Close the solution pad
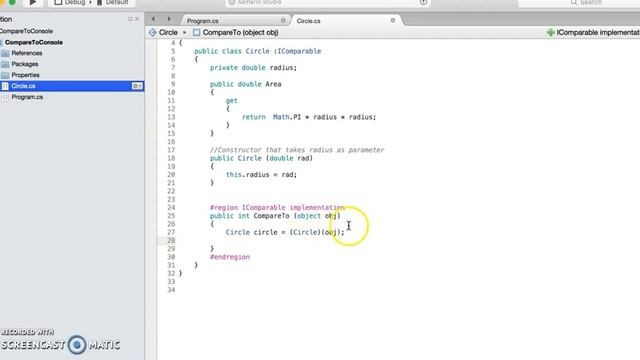Screen dimensions: 640x360 (x=137, y=19)
